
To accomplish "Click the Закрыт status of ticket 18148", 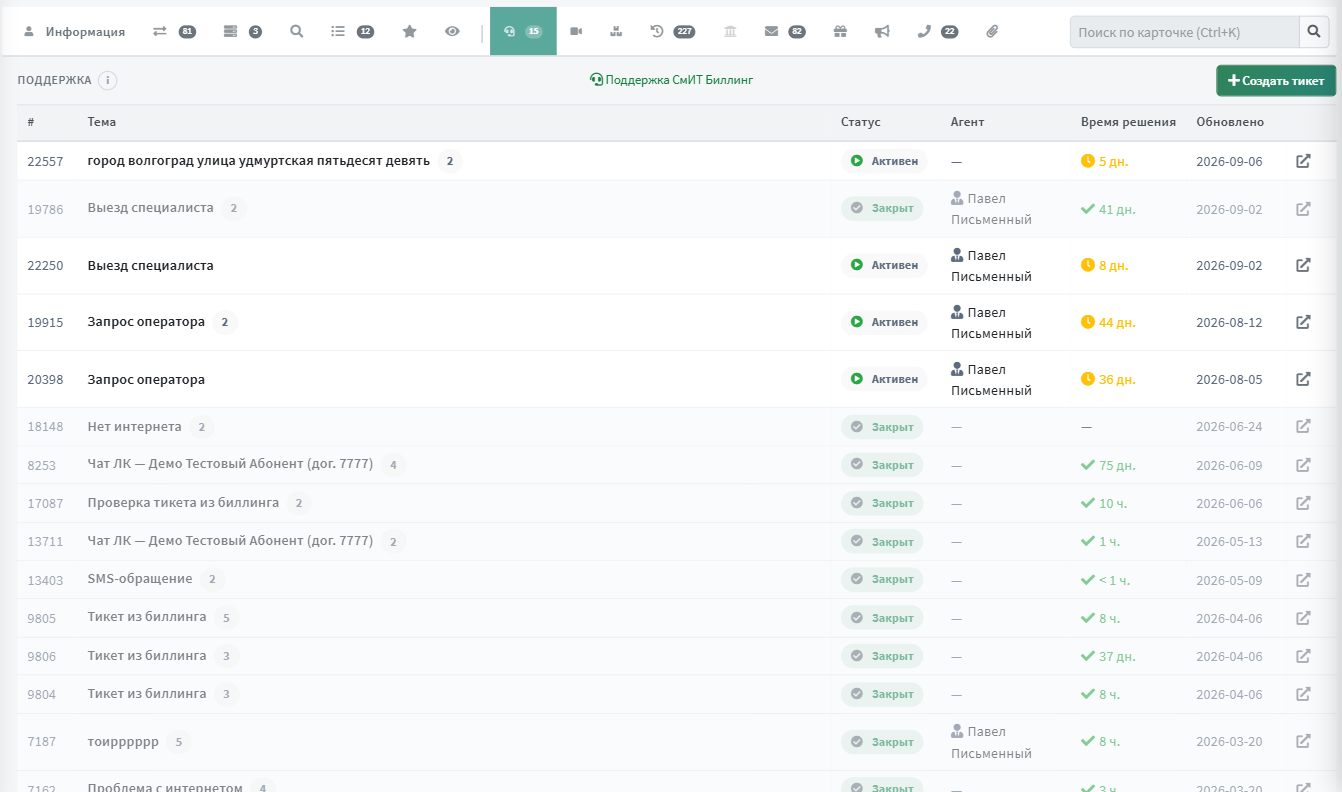I will [882, 427].
